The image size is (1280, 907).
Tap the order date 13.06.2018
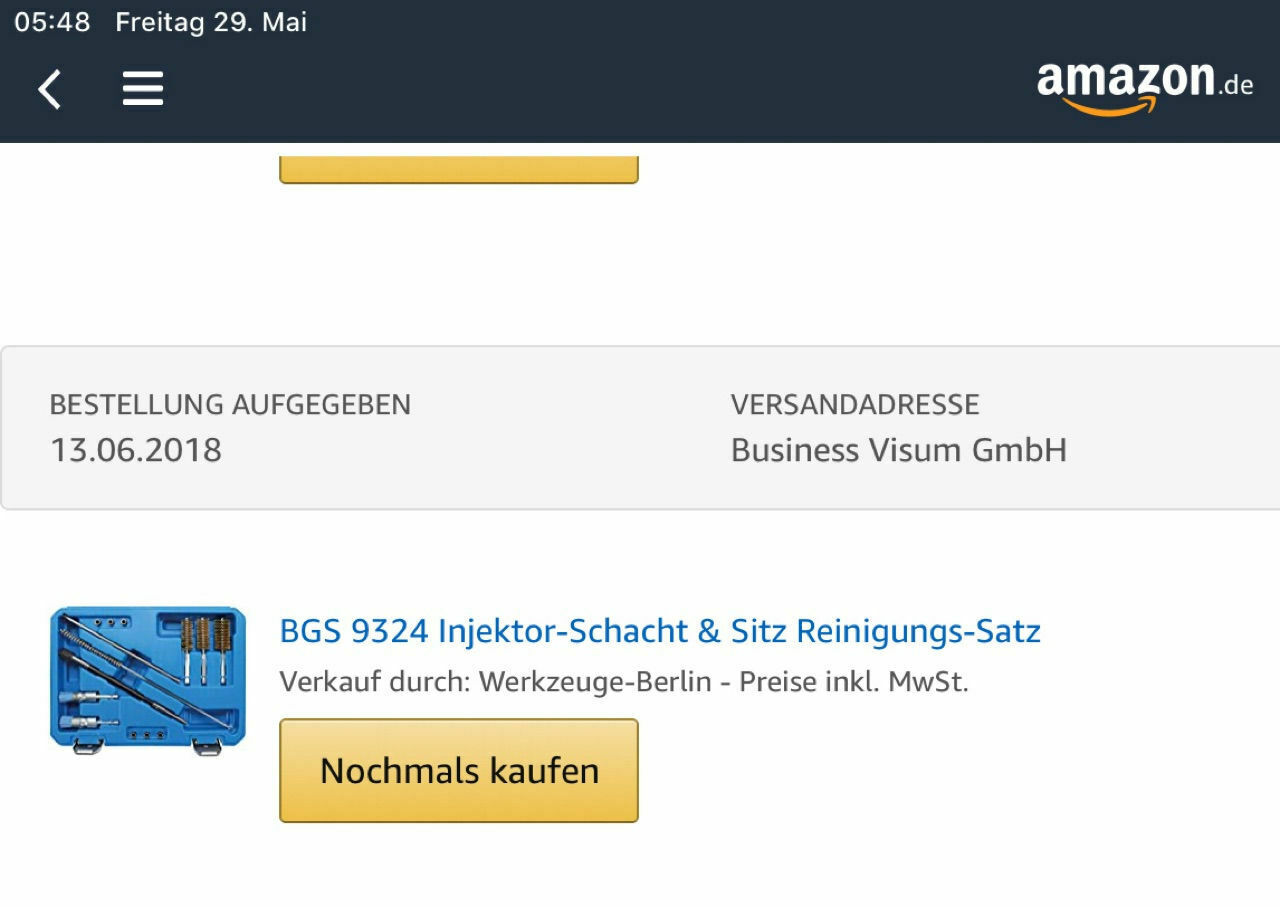click(x=136, y=450)
